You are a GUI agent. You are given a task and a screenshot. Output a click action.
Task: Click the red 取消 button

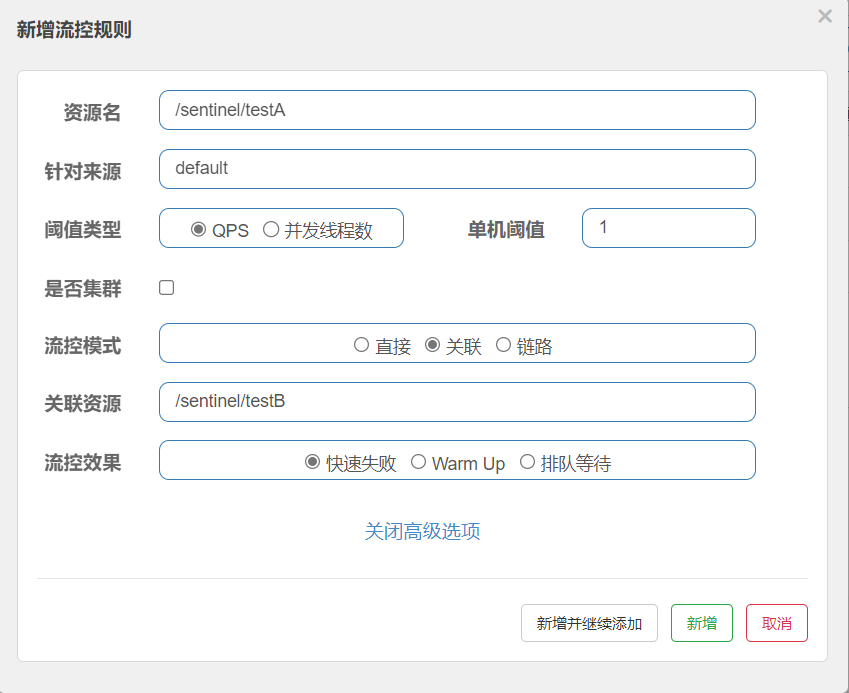776,623
